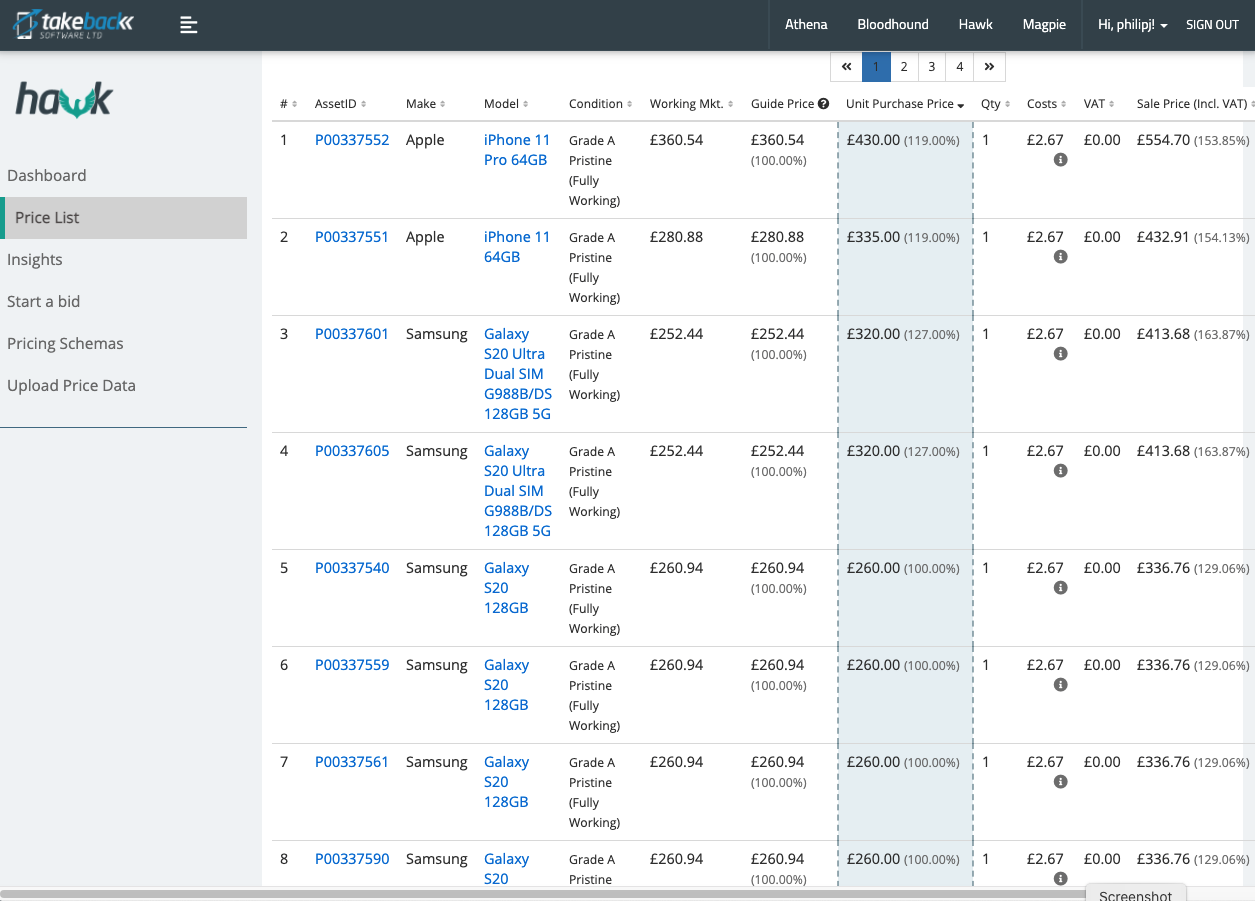1255x901 pixels.
Task: Go to first page with double-left arrow
Action: click(846, 67)
